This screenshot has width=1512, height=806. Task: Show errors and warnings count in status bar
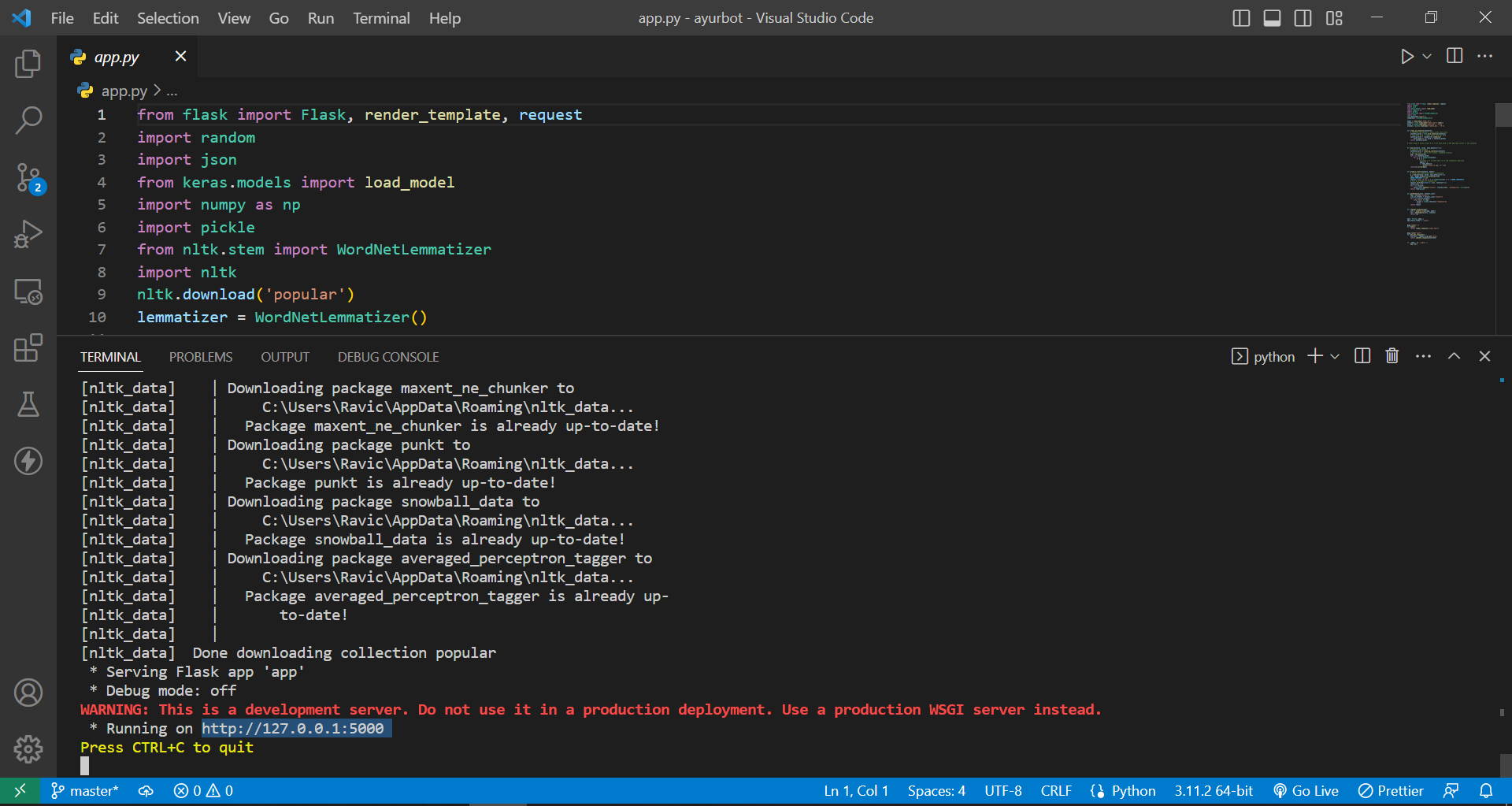point(203,790)
